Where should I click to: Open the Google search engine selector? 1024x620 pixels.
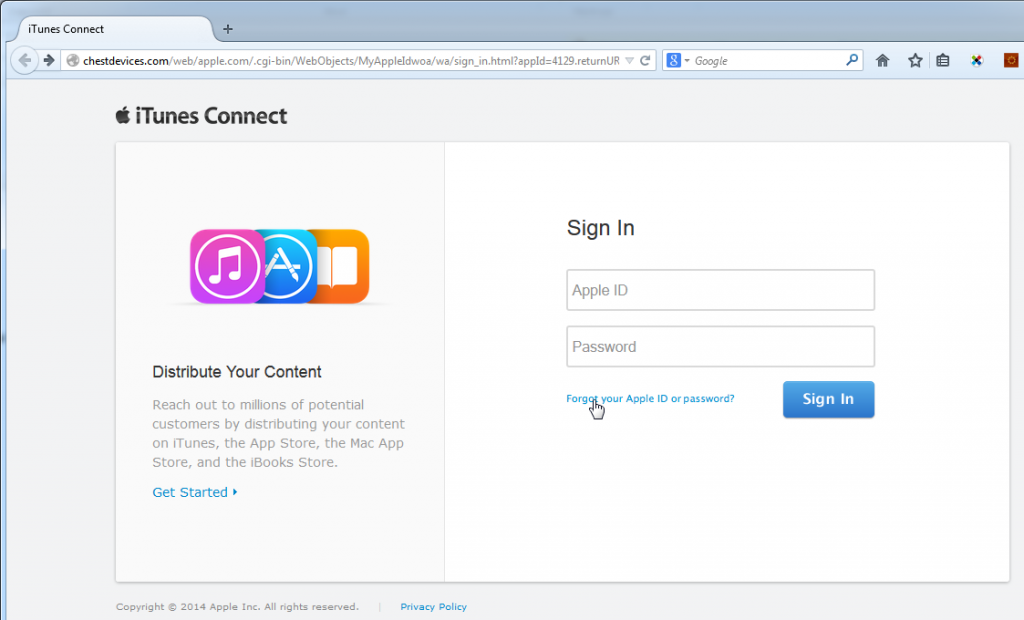click(x=677, y=61)
